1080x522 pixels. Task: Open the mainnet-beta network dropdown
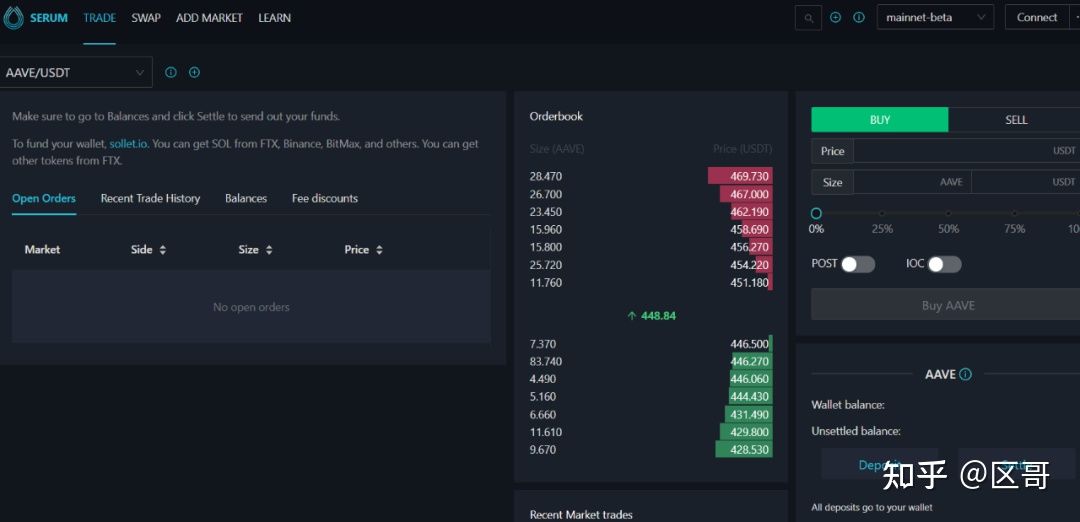tap(935, 18)
